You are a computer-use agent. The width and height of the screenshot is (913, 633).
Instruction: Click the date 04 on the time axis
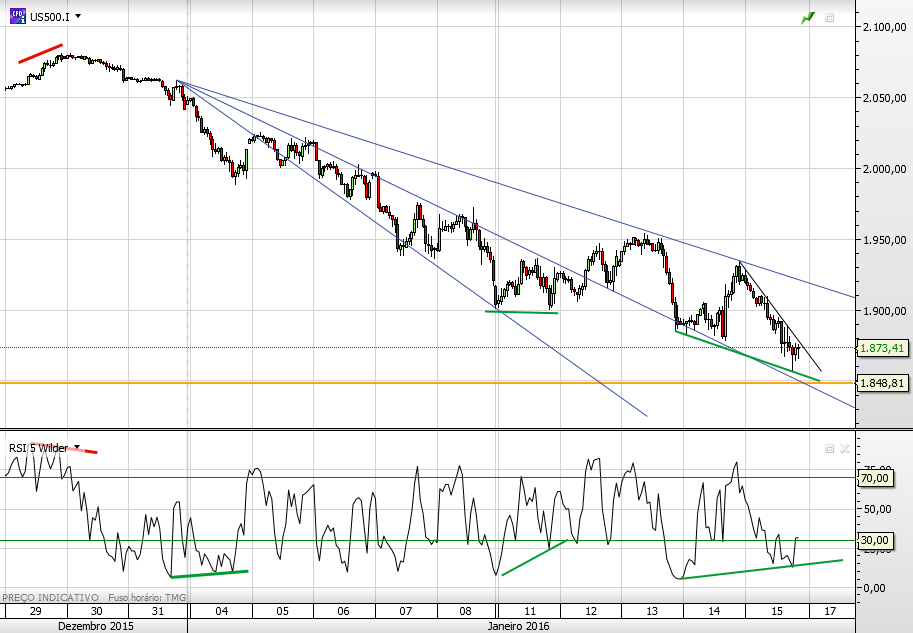tap(221, 611)
